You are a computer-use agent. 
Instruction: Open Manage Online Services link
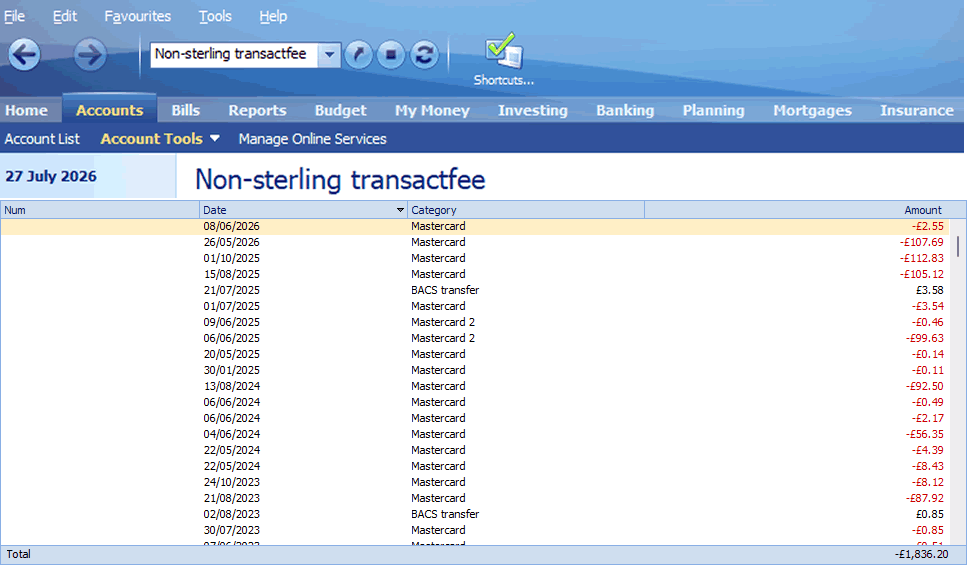313,139
